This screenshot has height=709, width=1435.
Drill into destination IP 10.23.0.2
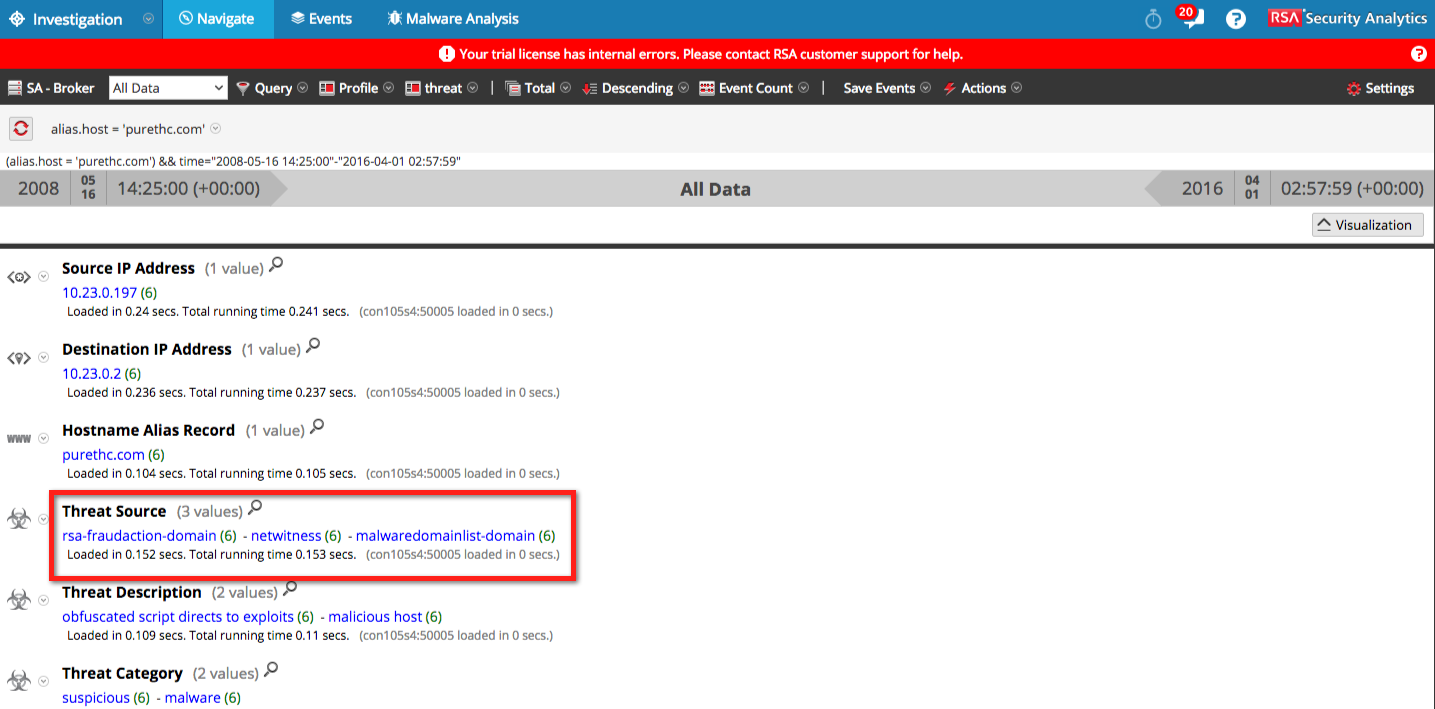[91, 373]
